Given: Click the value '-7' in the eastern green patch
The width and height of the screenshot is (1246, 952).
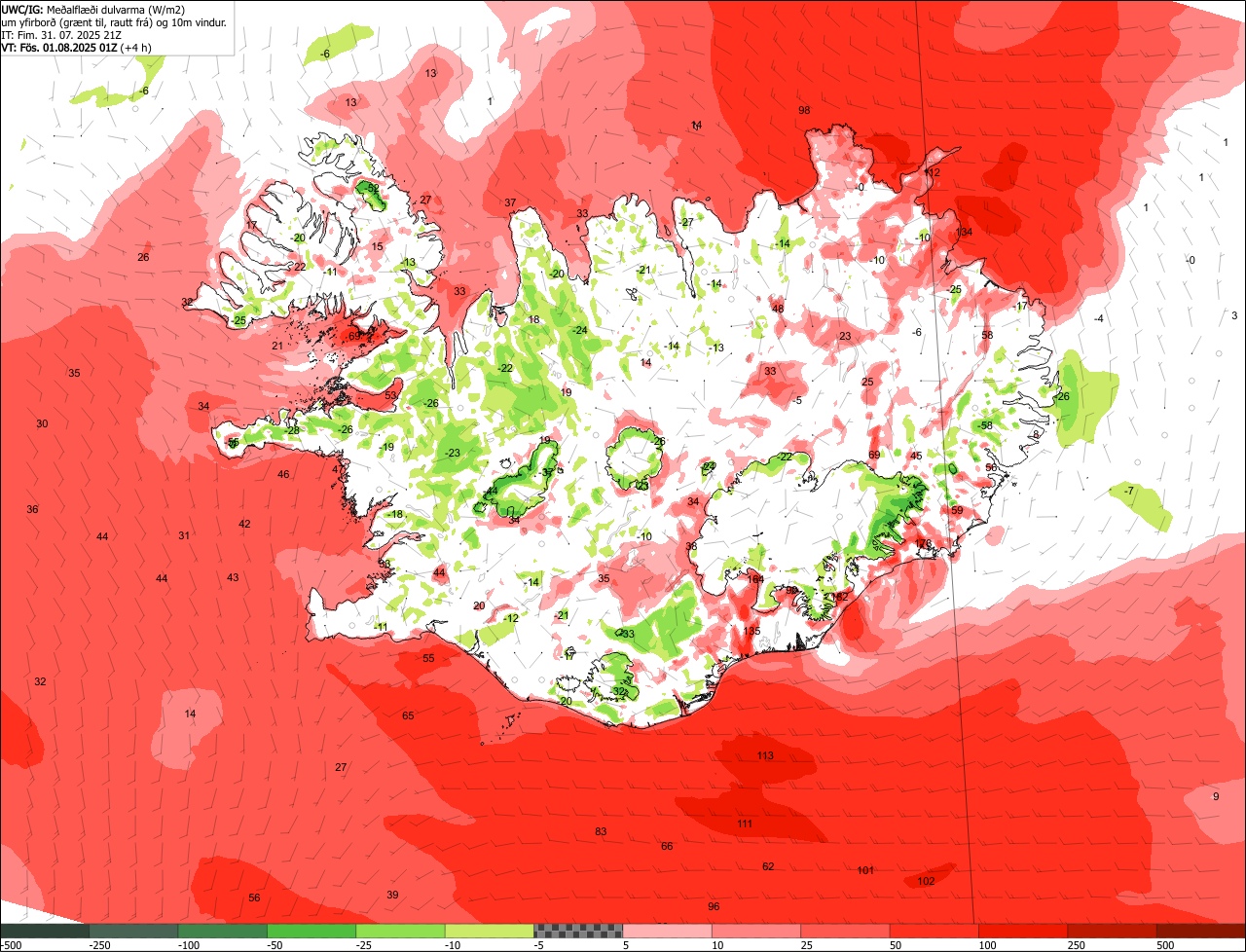Looking at the screenshot, I should (1128, 491).
